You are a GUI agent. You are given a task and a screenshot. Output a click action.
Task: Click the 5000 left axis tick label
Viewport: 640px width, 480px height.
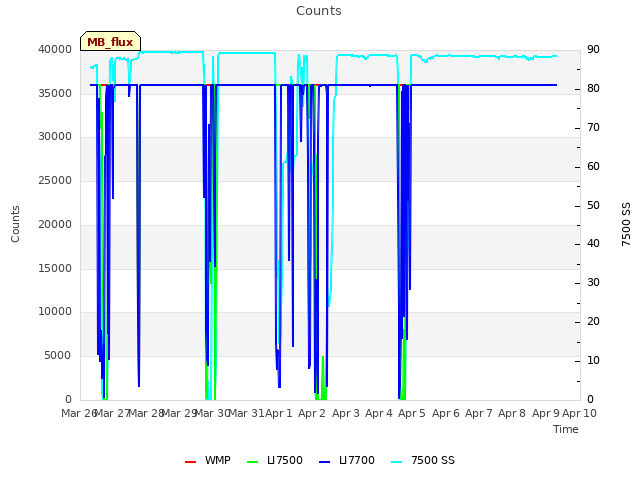(58, 356)
